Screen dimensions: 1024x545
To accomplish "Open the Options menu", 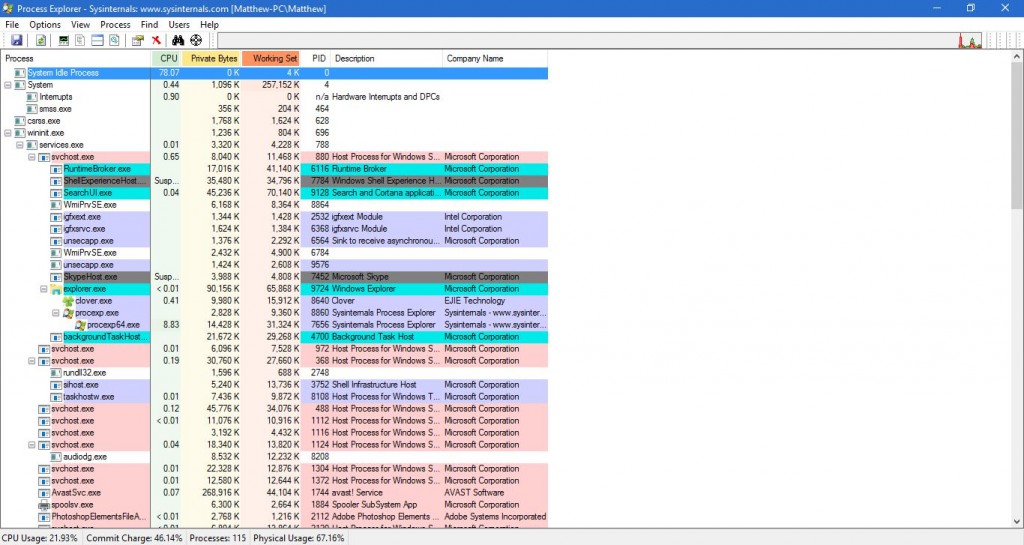I will click(44, 24).
